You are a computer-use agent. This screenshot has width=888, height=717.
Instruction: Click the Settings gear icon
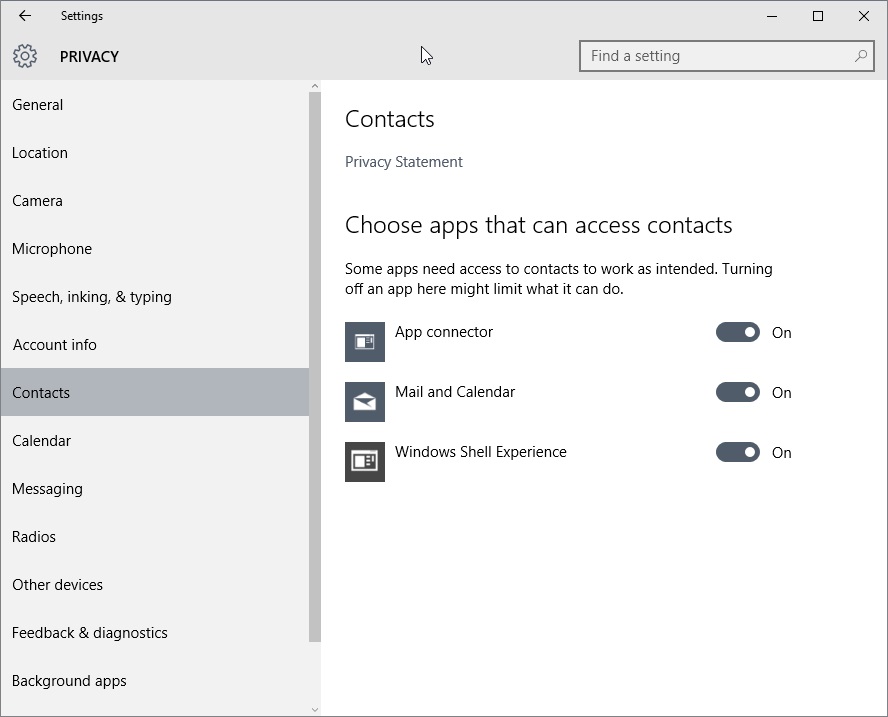point(25,56)
